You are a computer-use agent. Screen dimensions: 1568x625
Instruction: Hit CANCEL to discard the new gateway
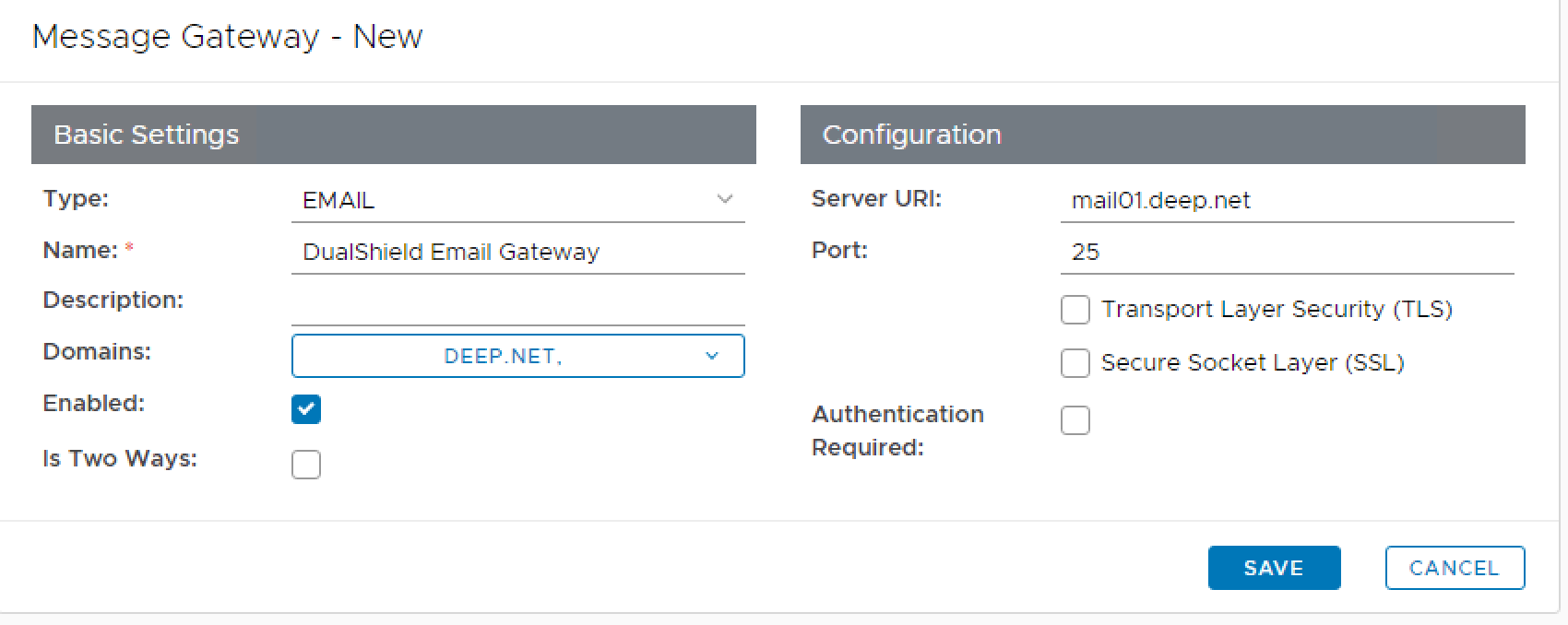[x=1454, y=568]
